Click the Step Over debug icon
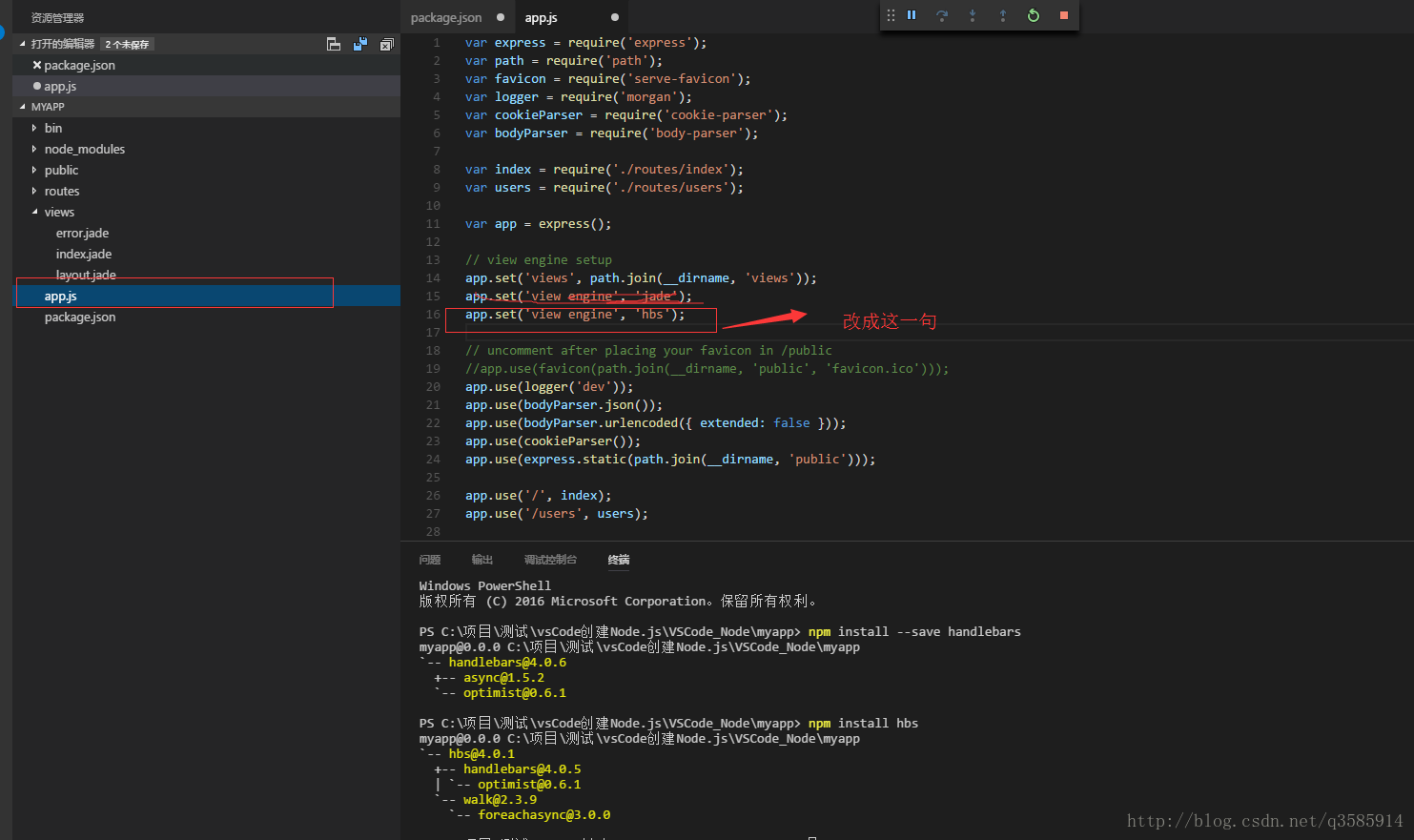The height and width of the screenshot is (840, 1414). point(942,15)
